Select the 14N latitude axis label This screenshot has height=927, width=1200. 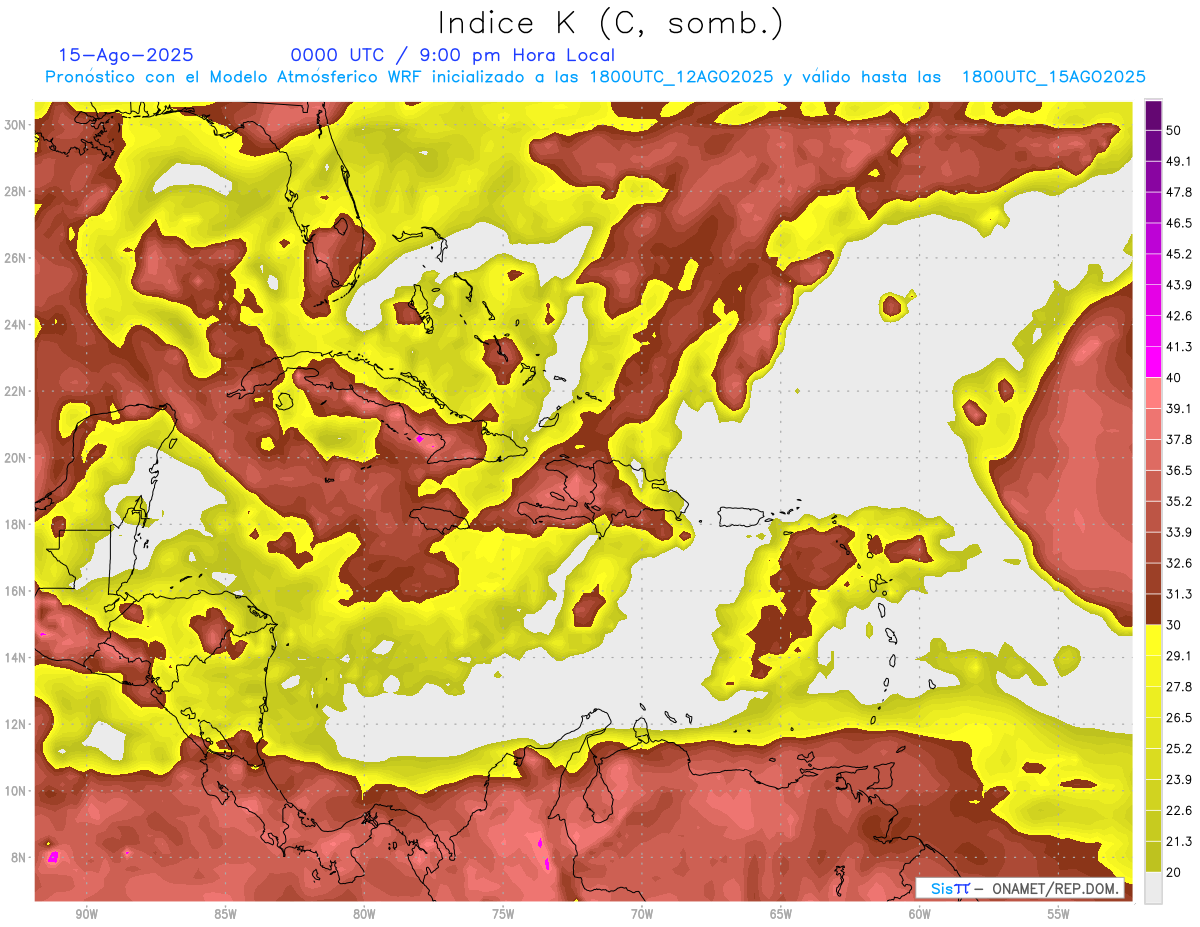coord(15,658)
